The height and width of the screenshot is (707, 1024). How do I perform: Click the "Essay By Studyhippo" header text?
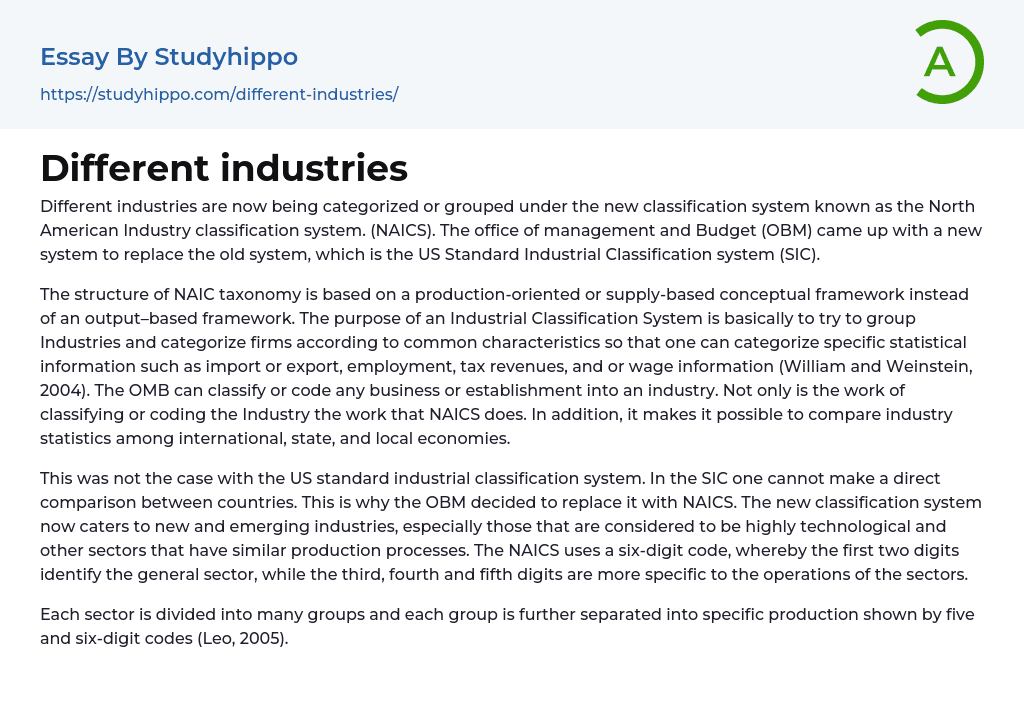pyautogui.click(x=169, y=57)
